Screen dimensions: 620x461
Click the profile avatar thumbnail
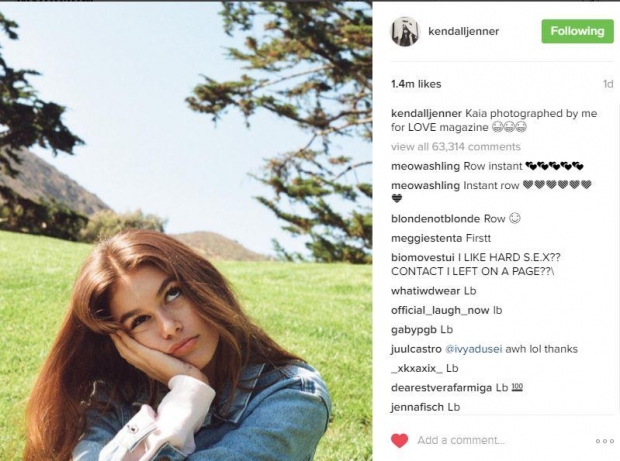tap(403, 31)
